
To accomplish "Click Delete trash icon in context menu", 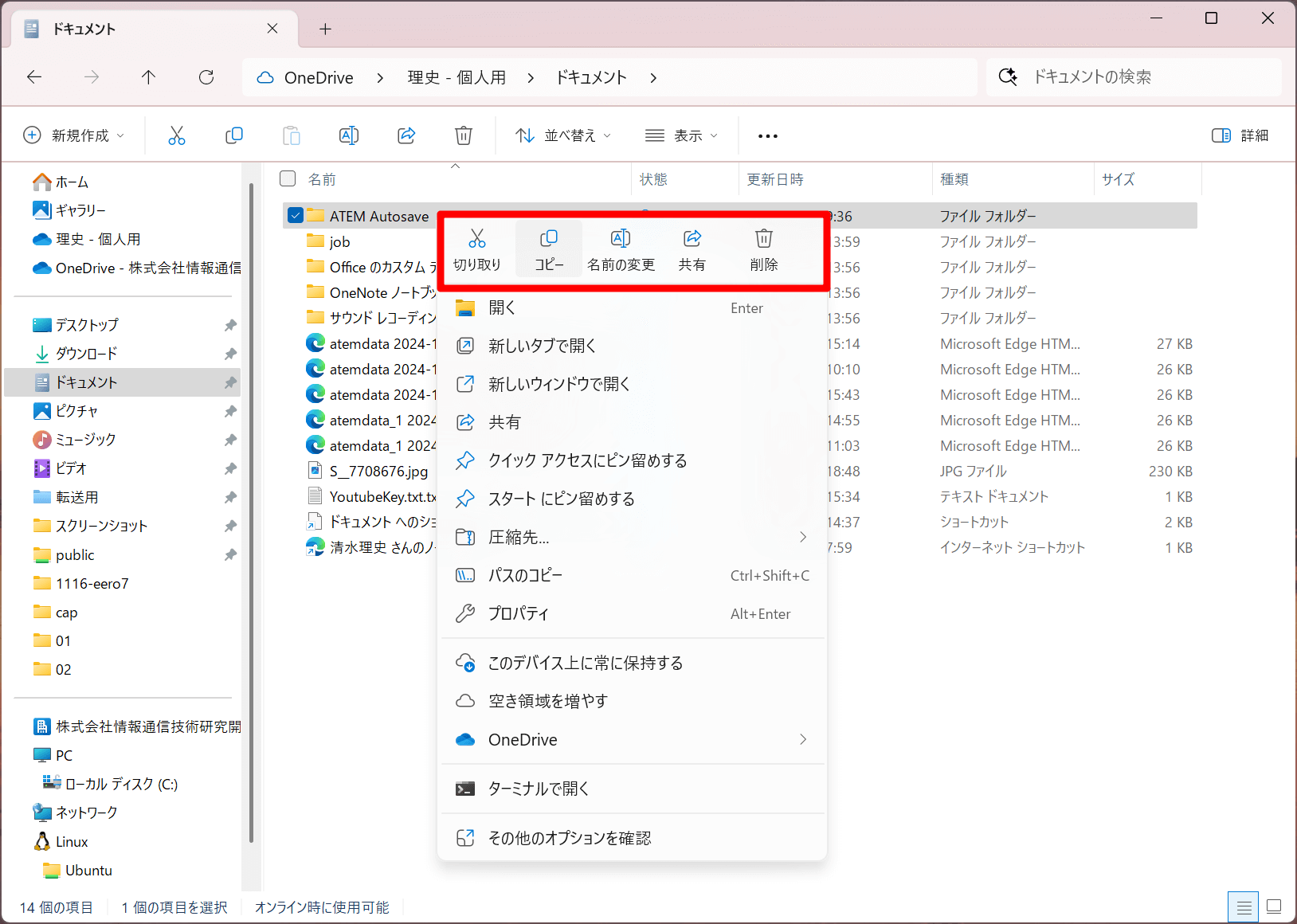I will pyautogui.click(x=764, y=239).
